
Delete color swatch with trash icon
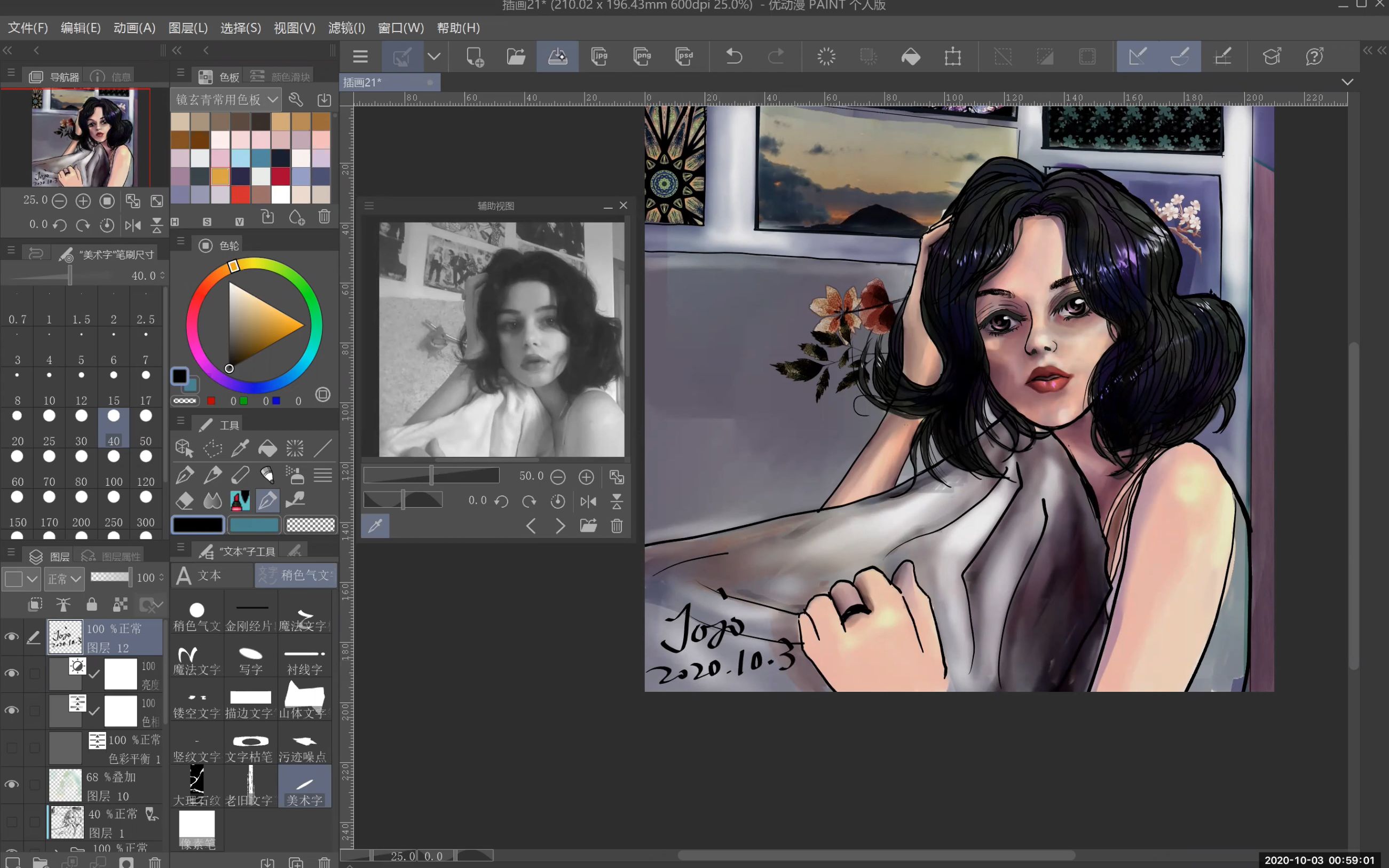point(324,217)
